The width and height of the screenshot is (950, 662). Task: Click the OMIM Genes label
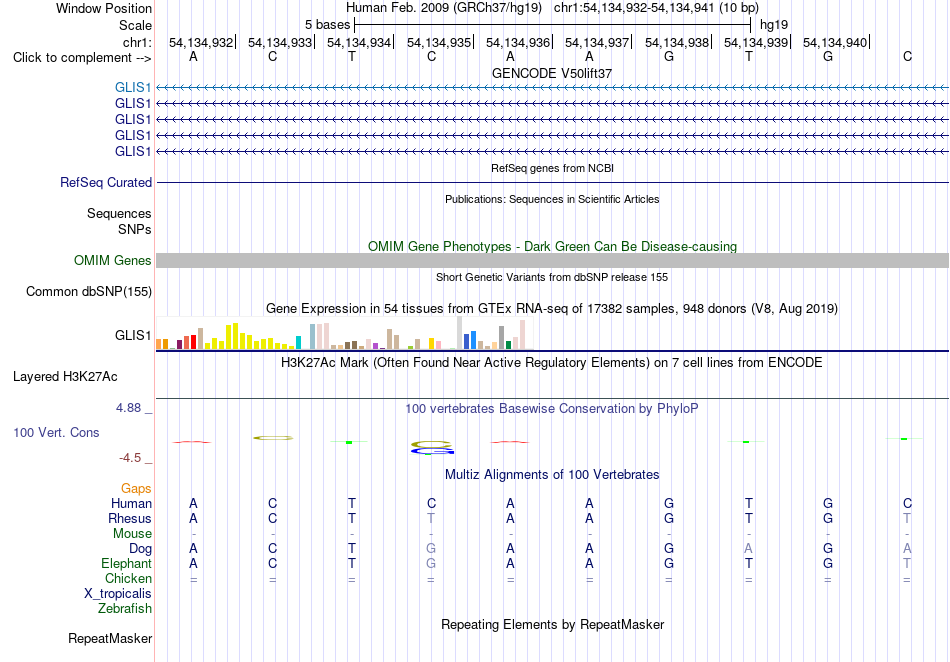[x=112, y=260]
